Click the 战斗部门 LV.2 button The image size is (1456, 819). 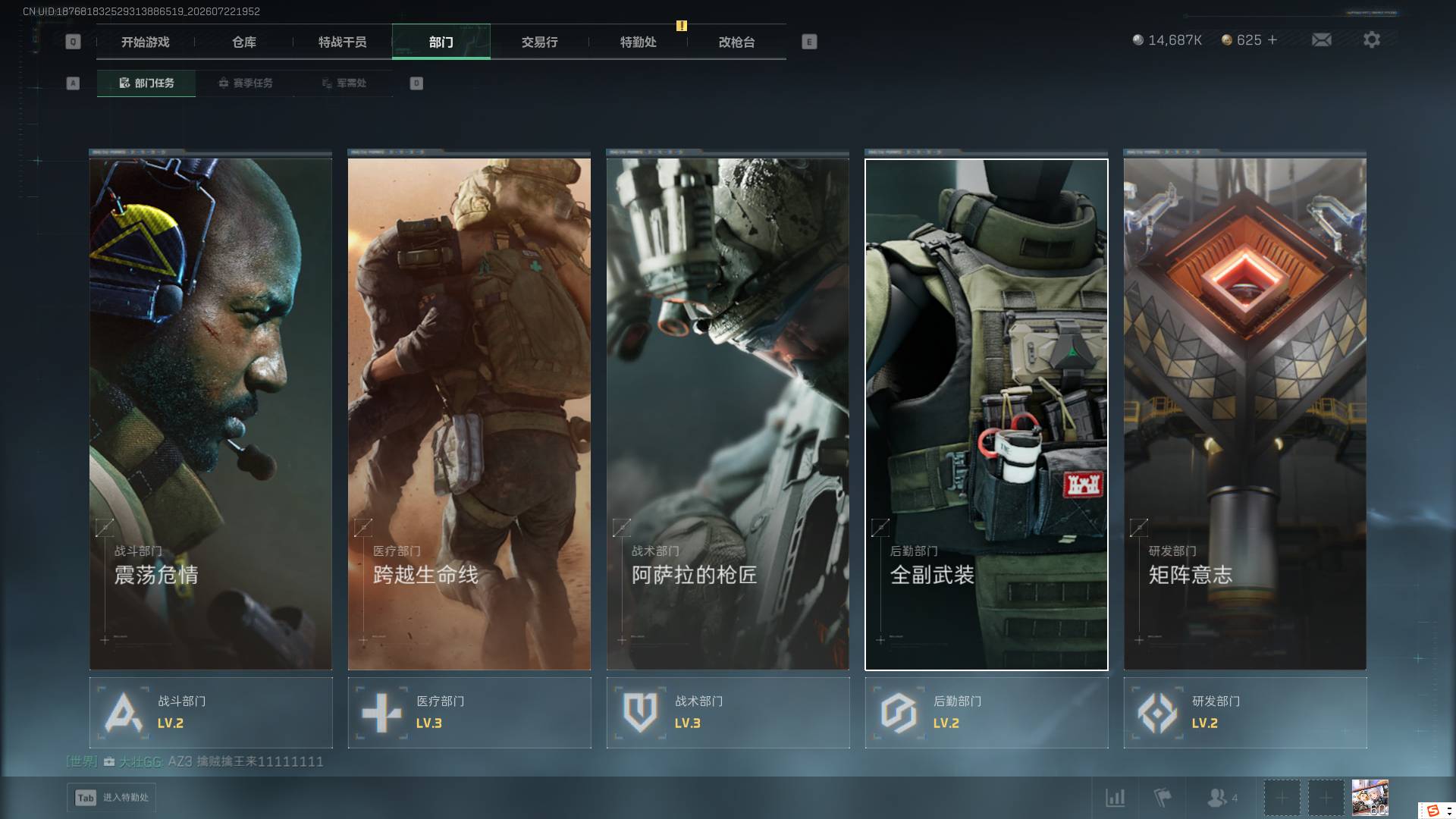pyautogui.click(x=211, y=713)
